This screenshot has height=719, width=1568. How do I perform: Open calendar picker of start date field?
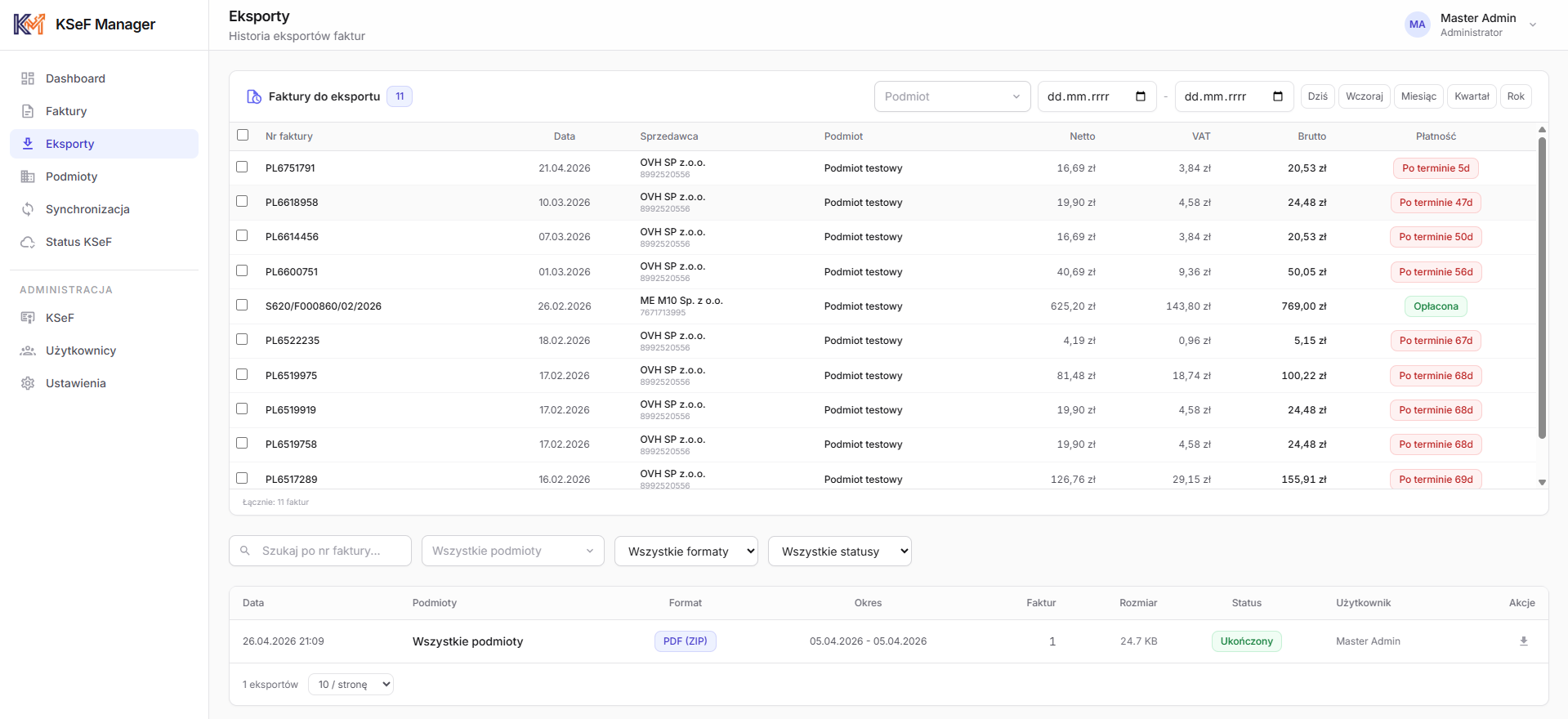pos(1141,96)
